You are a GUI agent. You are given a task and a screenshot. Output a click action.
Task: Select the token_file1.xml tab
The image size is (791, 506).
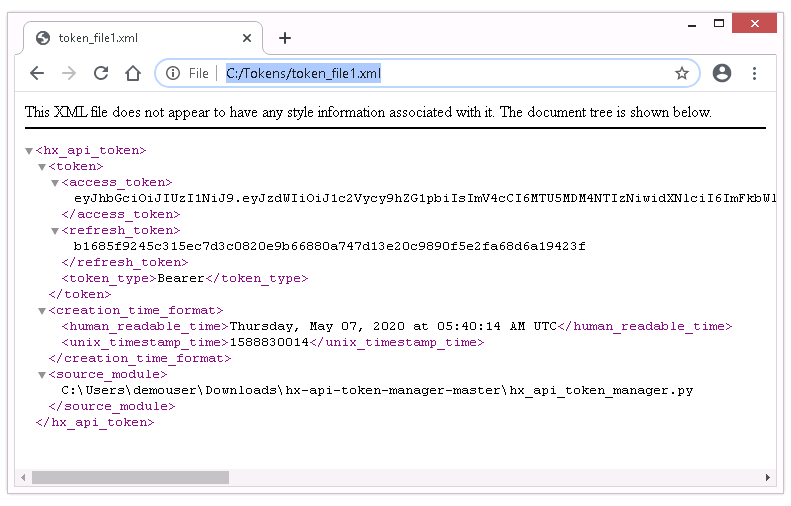click(x=143, y=38)
